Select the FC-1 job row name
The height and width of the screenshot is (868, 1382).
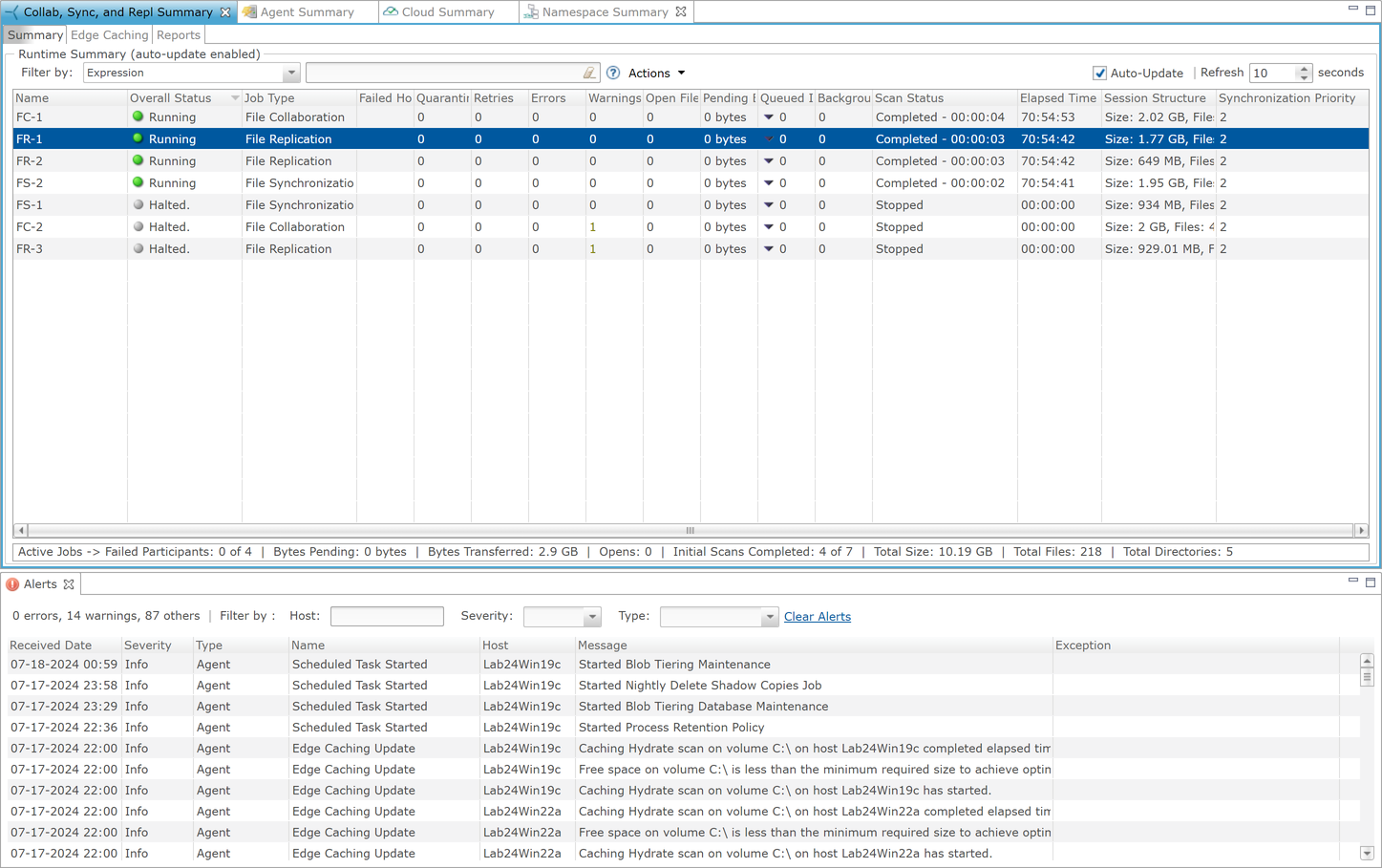[x=30, y=117]
